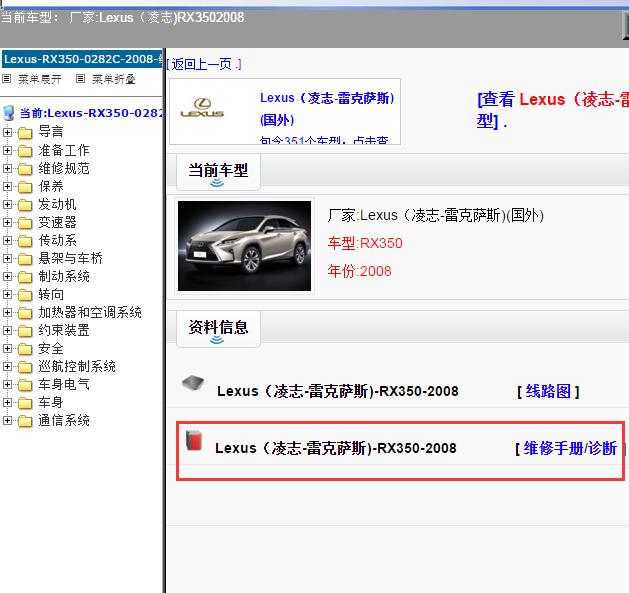Click the 菜单展开 expand-all icon
629x593 pixels.
(6, 79)
